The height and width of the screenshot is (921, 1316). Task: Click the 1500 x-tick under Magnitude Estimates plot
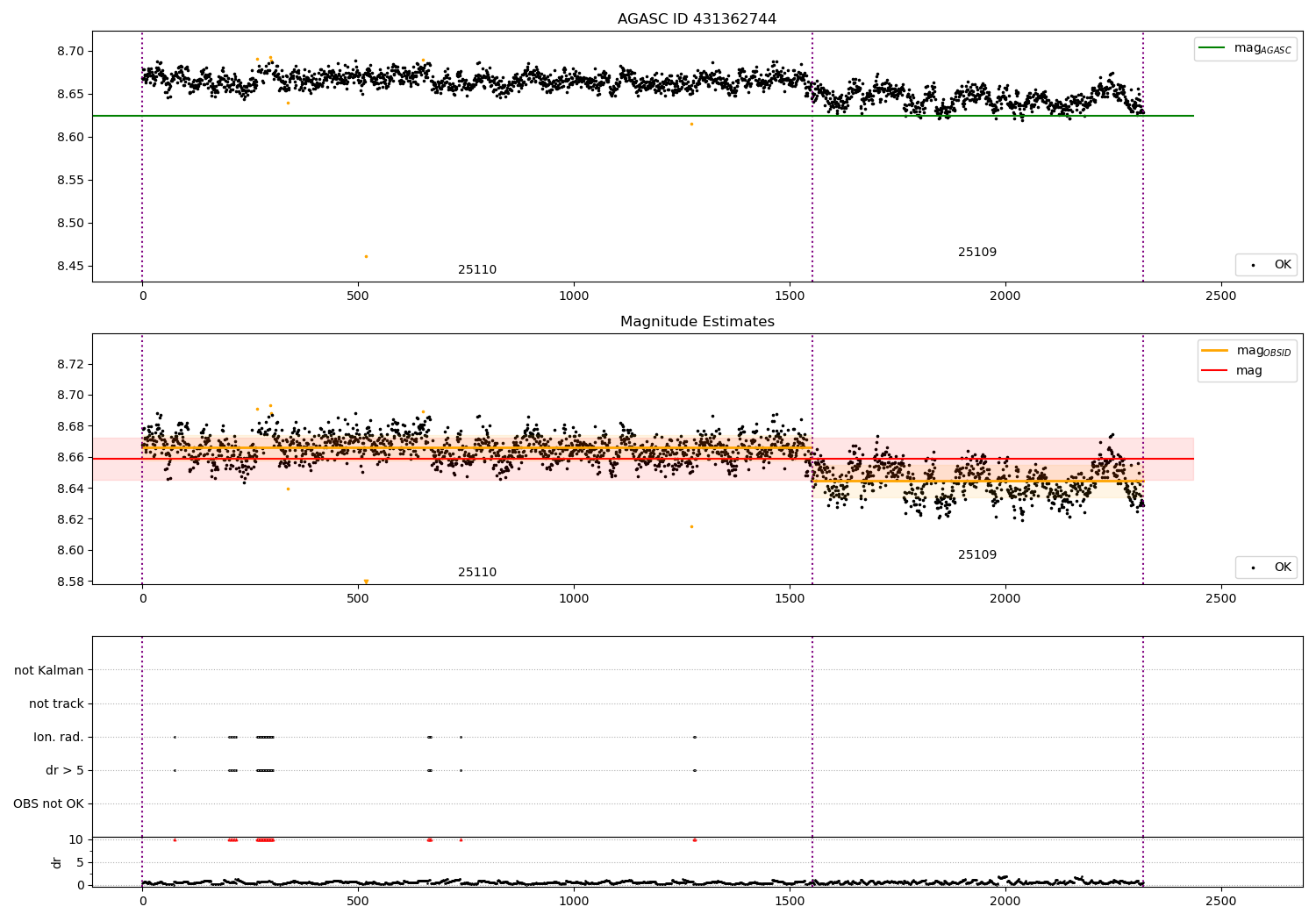[790, 599]
